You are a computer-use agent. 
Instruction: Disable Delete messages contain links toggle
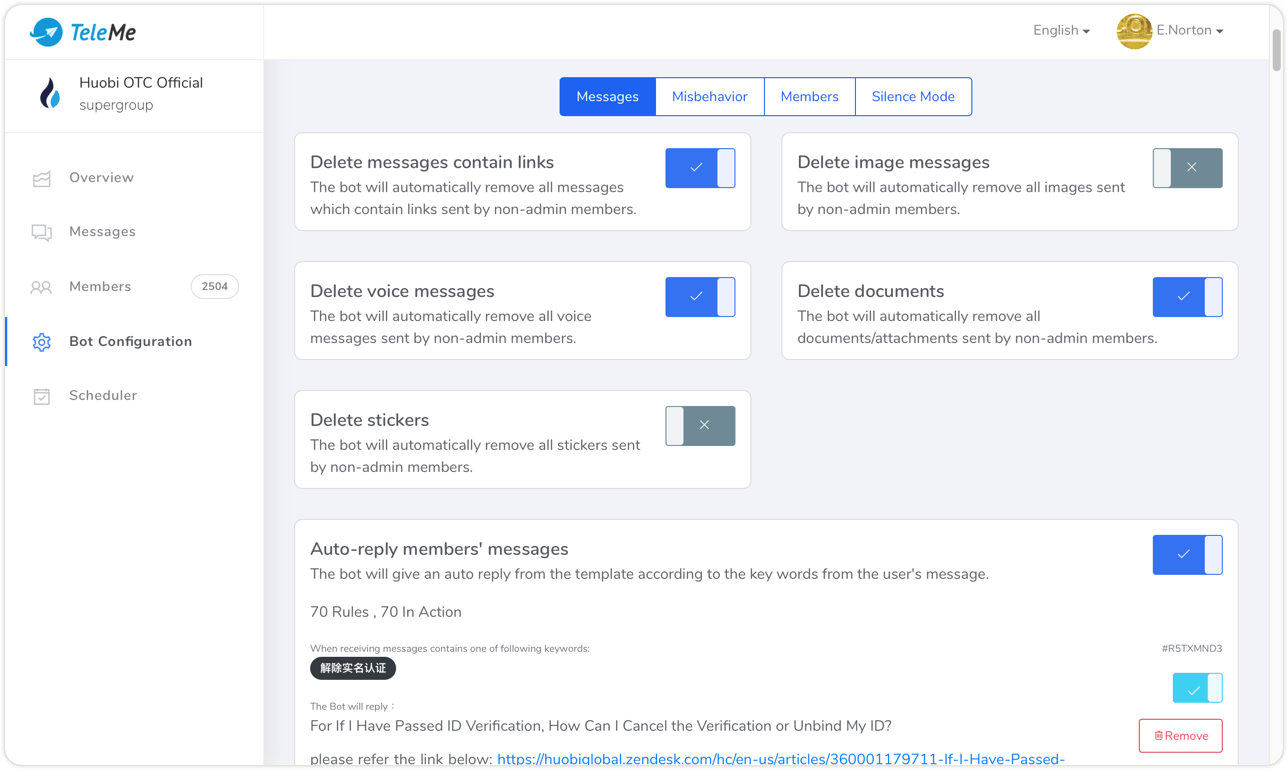point(700,168)
